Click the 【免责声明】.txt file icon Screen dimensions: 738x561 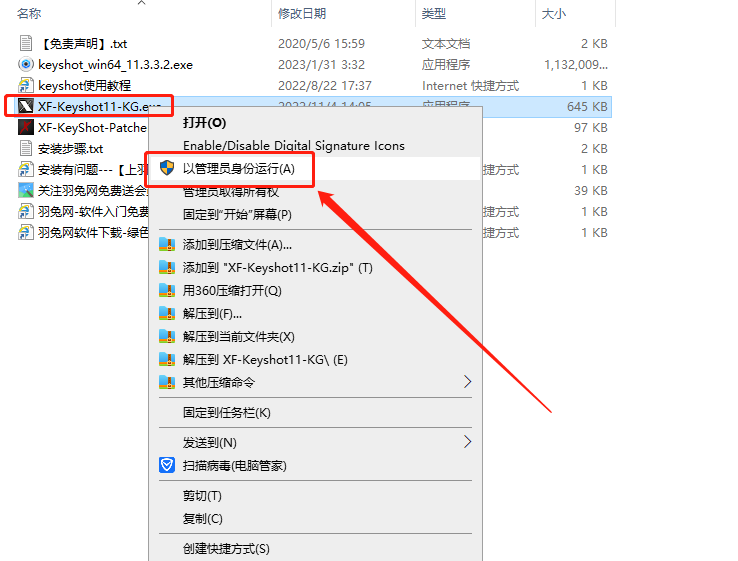(26, 43)
